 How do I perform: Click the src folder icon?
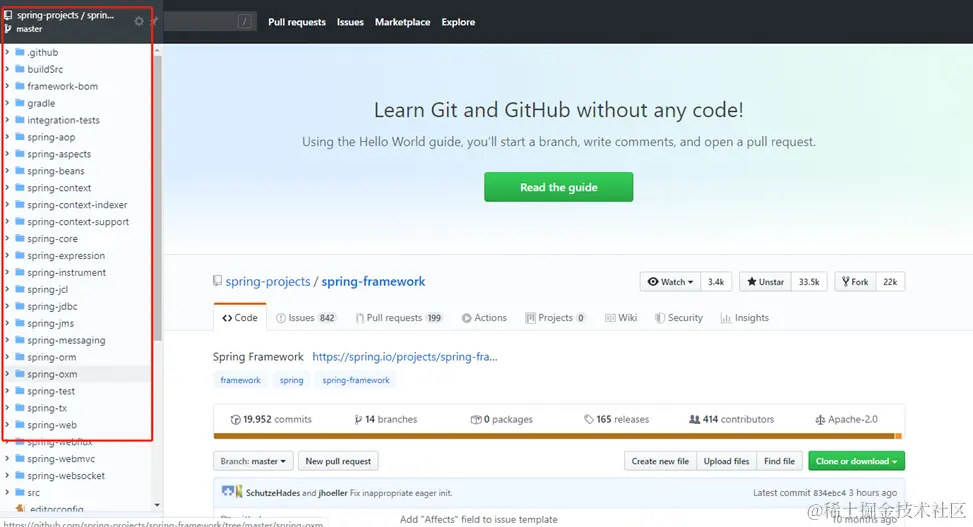click(x=20, y=492)
